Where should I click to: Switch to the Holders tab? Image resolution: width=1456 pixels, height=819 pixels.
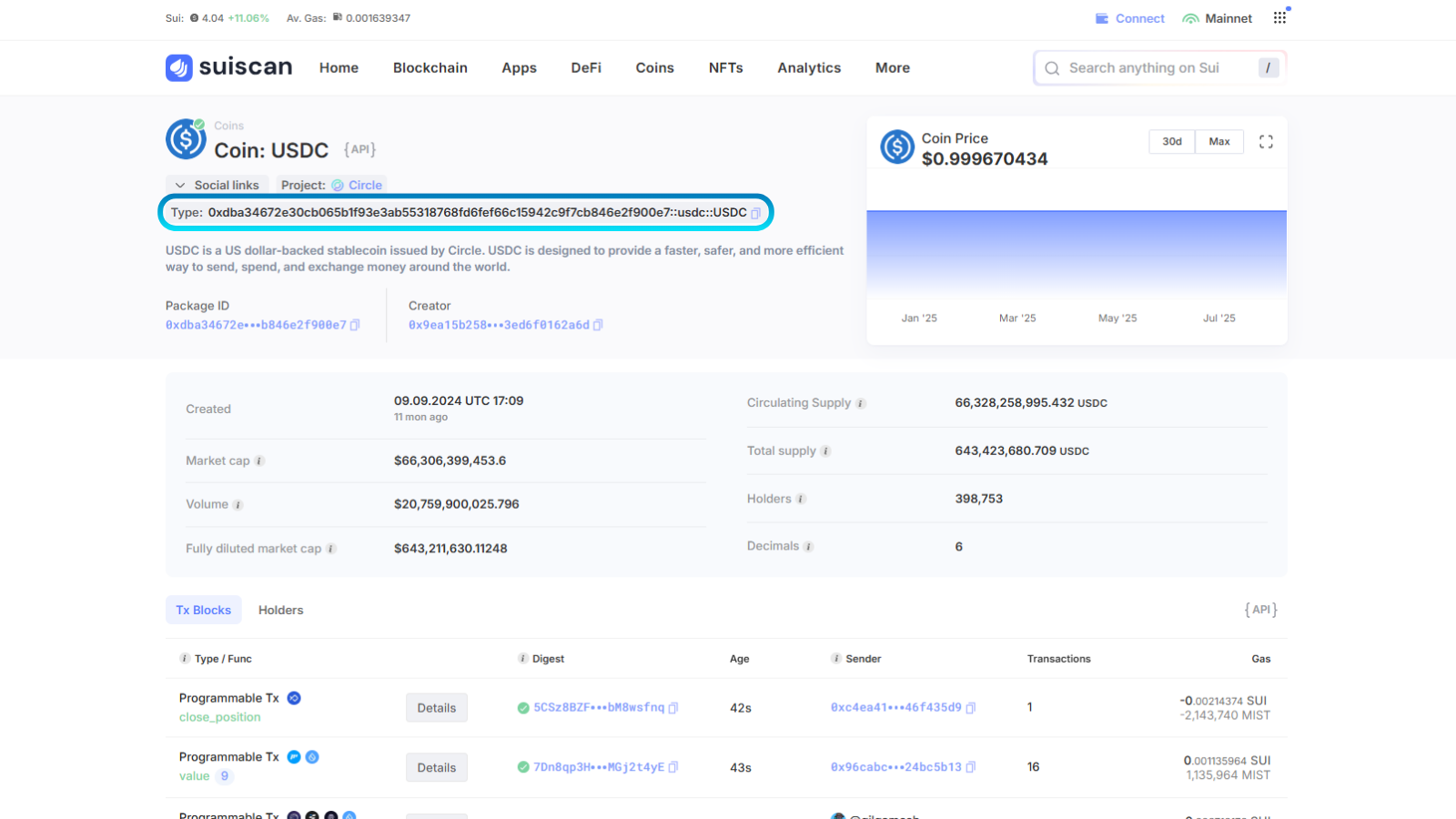[x=280, y=611]
